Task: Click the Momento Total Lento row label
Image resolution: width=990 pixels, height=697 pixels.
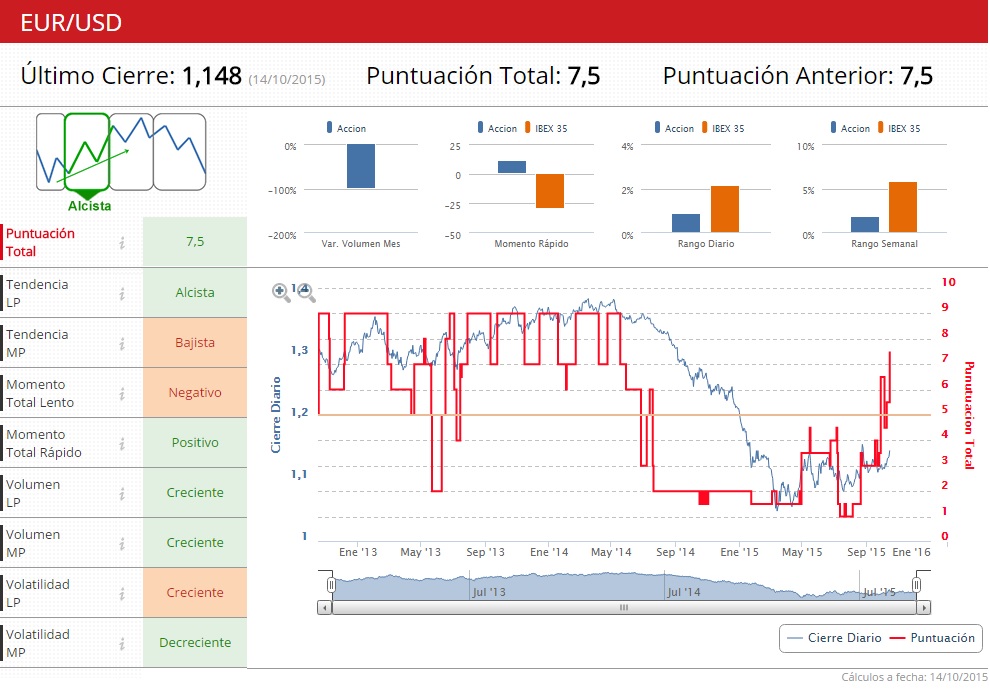Action: (40, 393)
